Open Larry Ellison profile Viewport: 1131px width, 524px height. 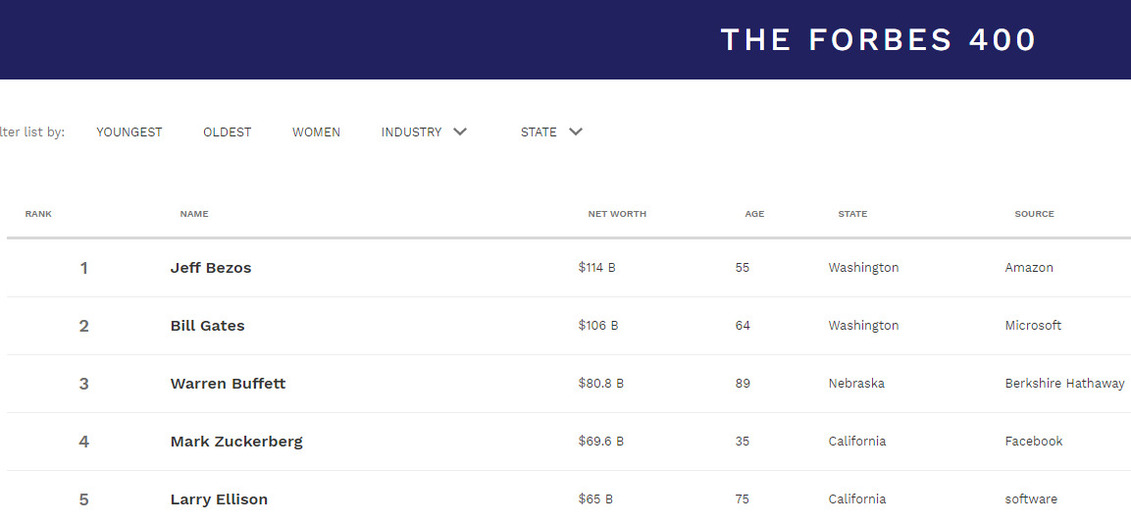pyautogui.click(x=219, y=499)
